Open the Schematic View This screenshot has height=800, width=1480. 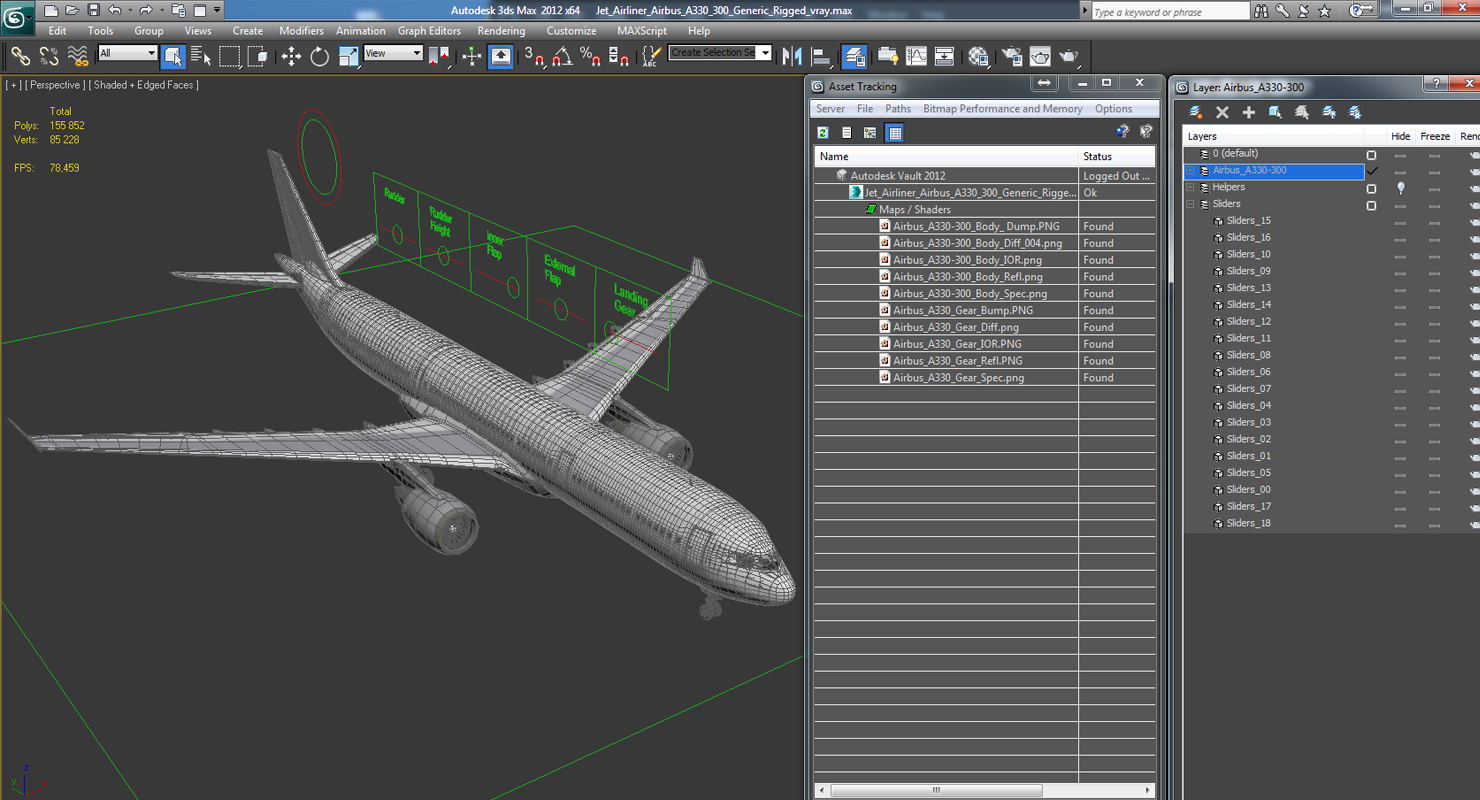click(x=944, y=56)
